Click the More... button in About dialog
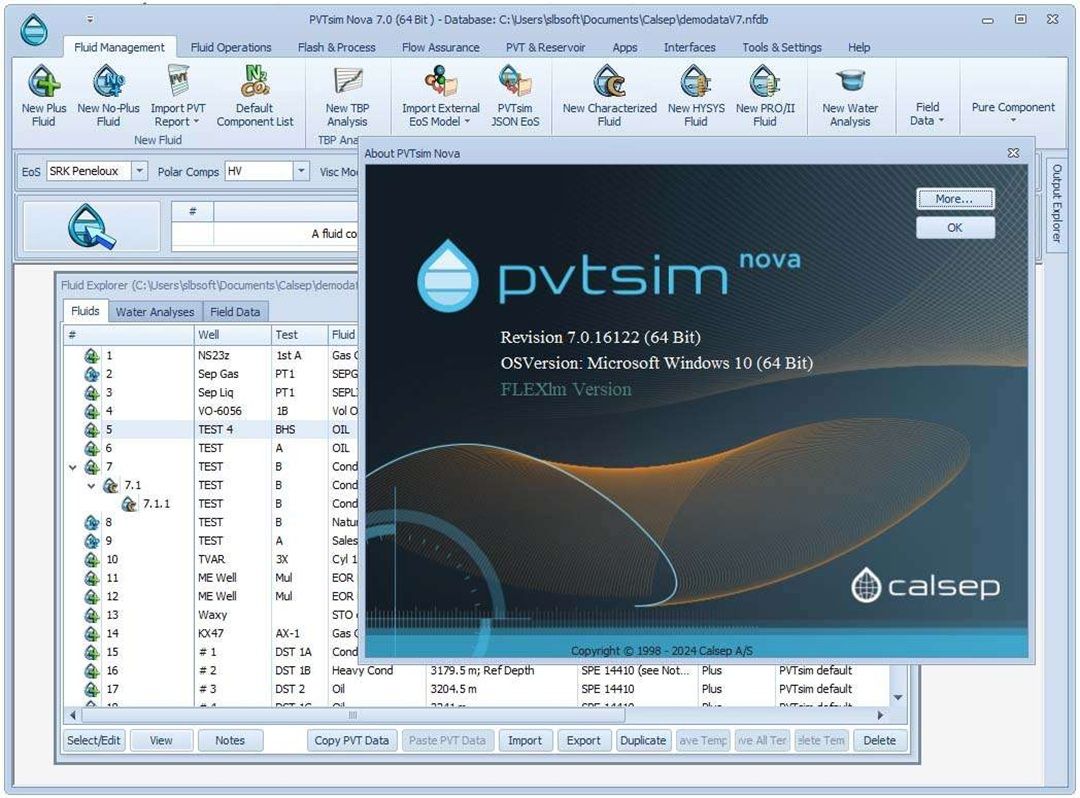 [x=954, y=199]
